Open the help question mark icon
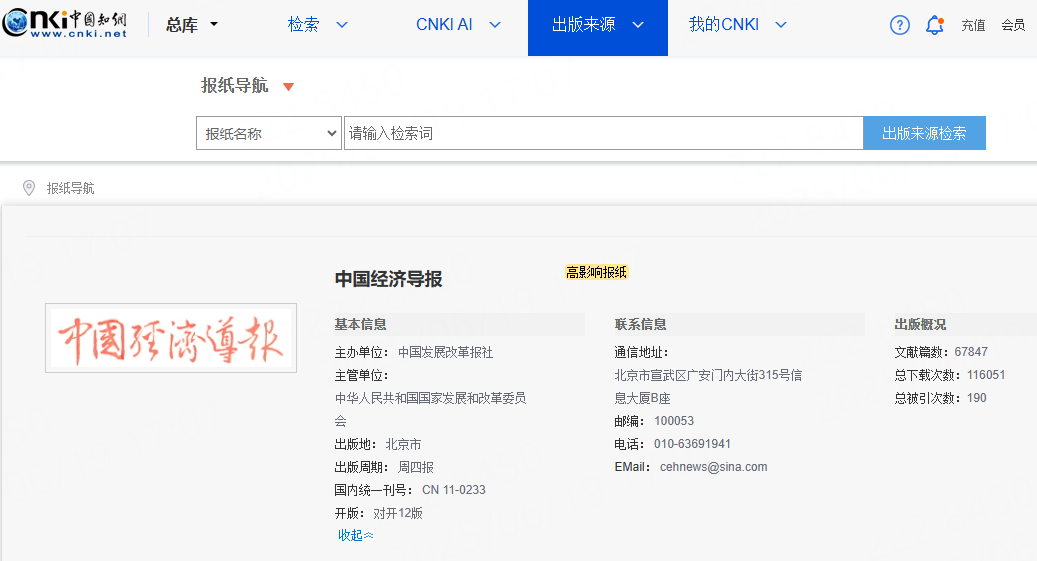 (x=899, y=25)
